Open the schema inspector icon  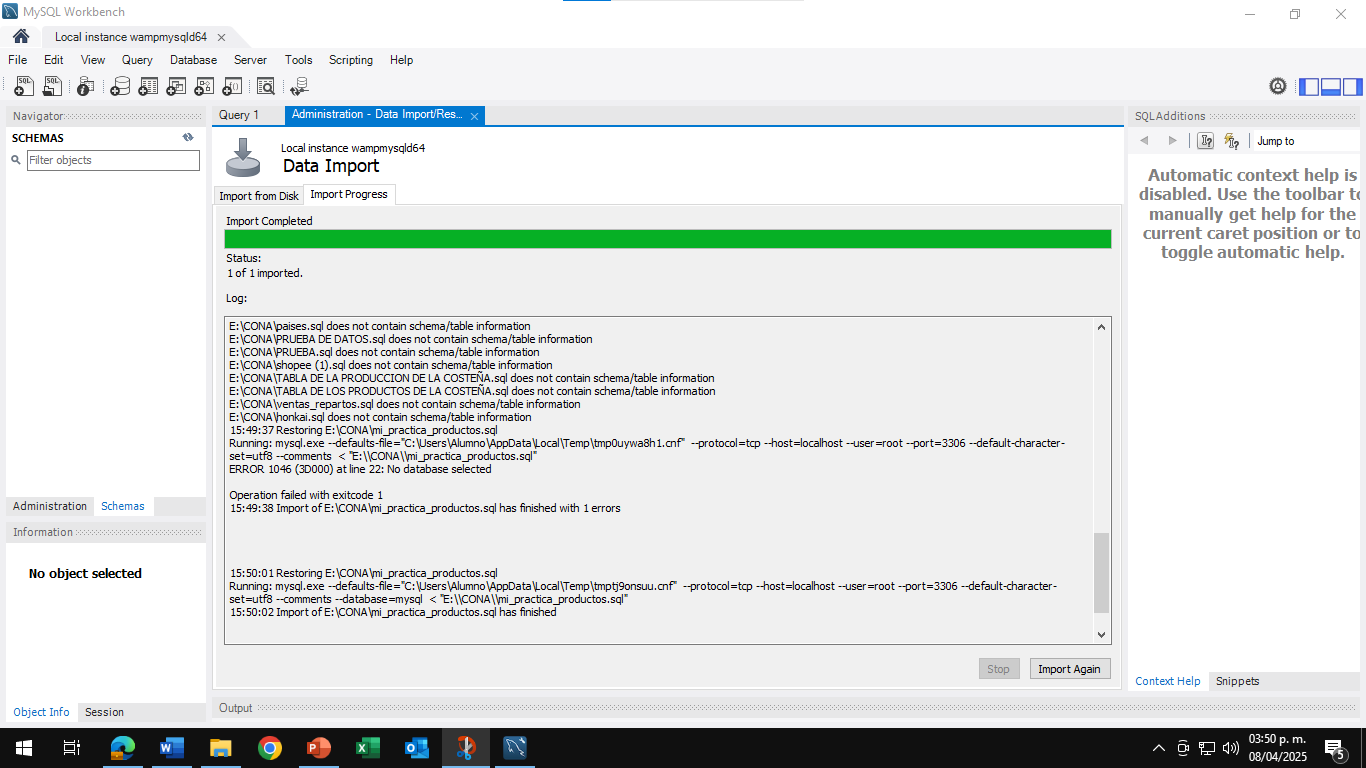coord(86,87)
